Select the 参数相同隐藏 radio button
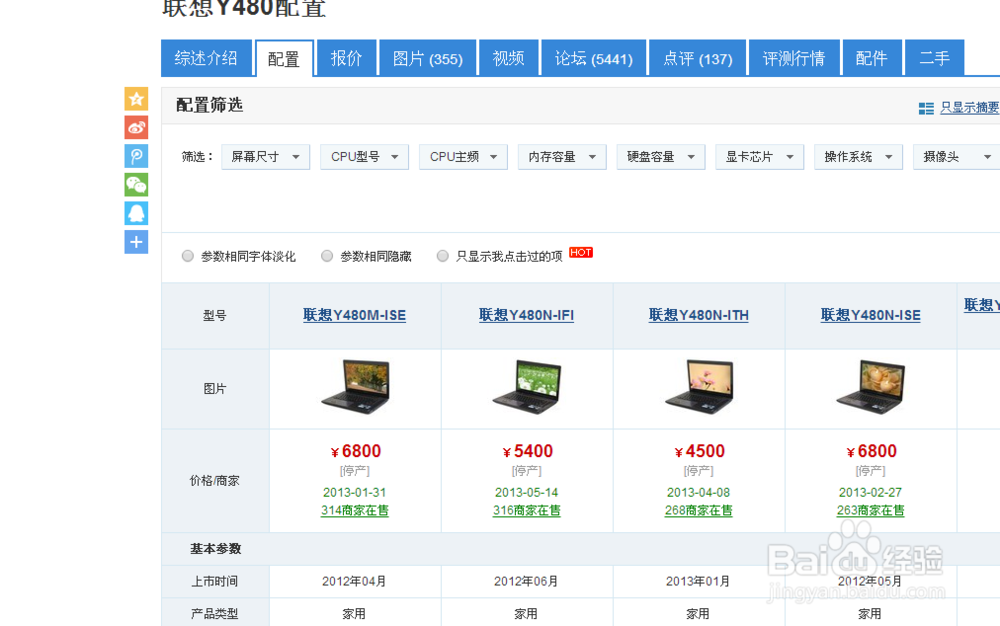 pyautogui.click(x=327, y=256)
